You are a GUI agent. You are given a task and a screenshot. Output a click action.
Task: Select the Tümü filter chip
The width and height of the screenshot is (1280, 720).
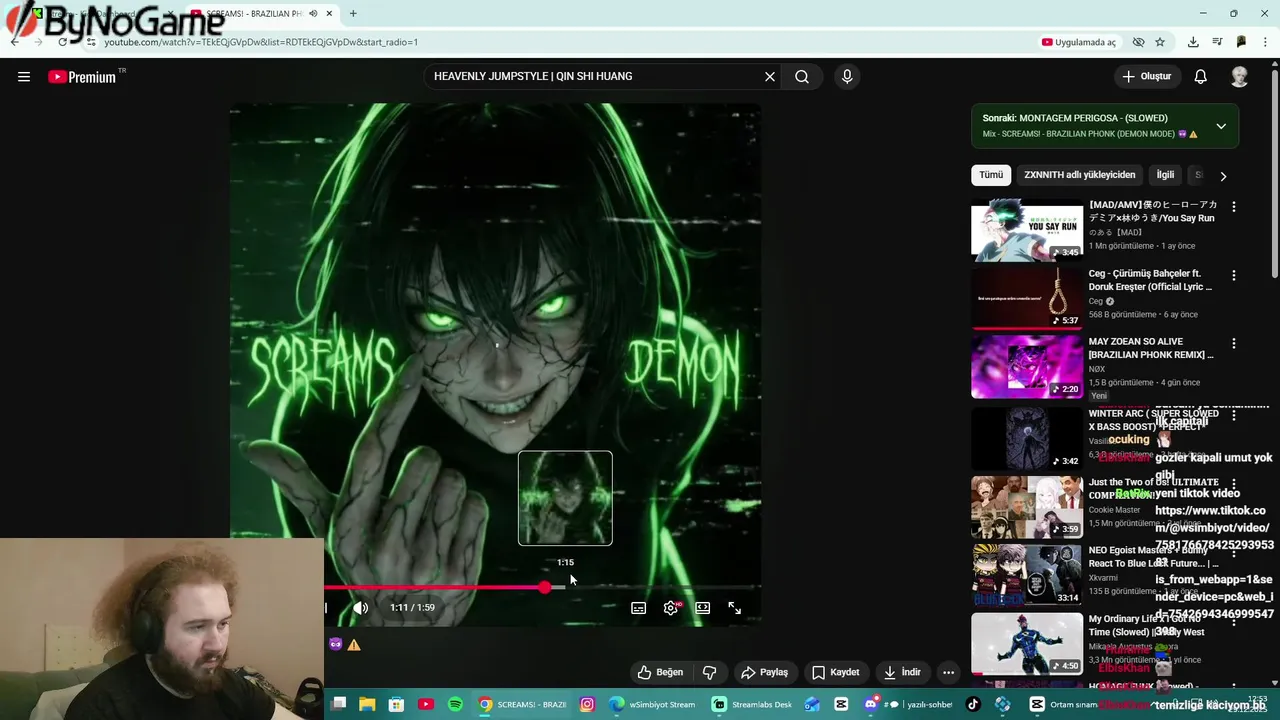(x=991, y=175)
